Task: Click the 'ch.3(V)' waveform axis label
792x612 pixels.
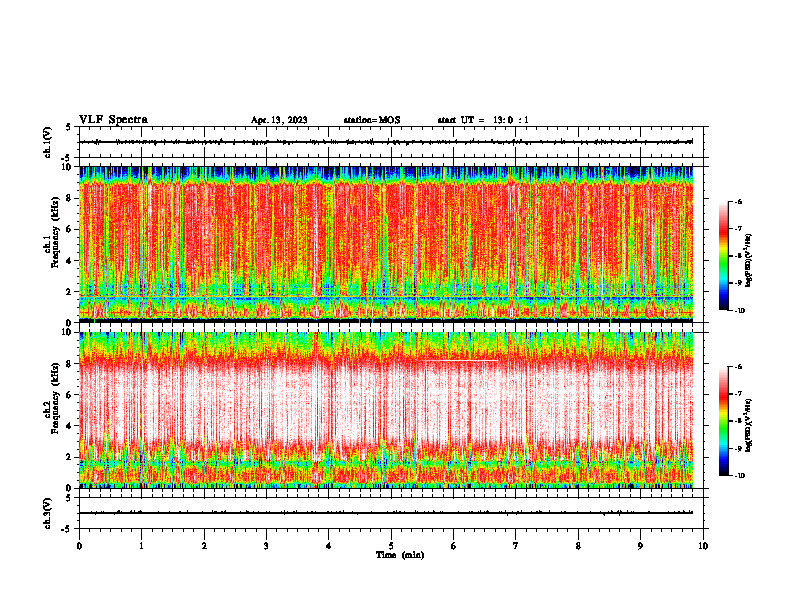Action: pos(47,513)
